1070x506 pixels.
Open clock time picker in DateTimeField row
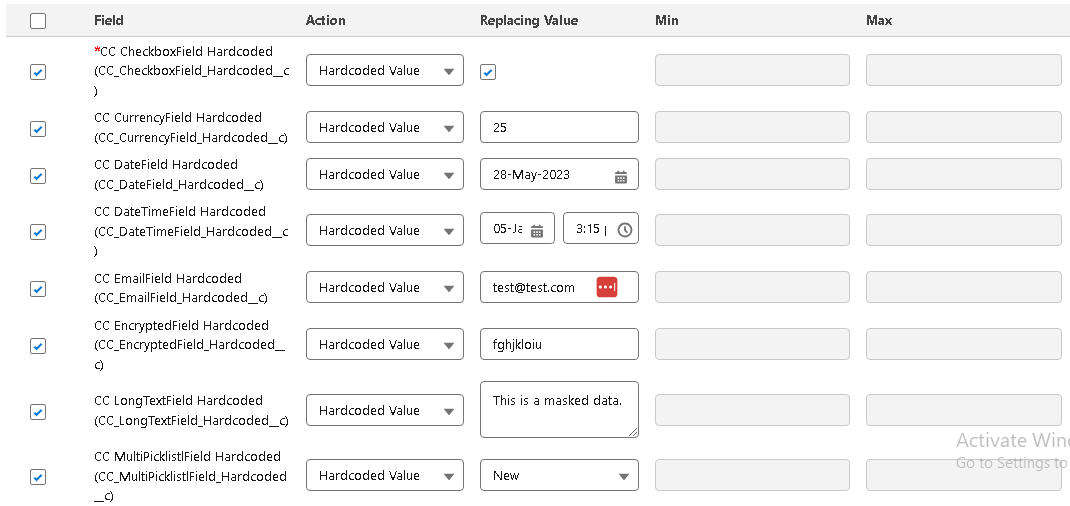[x=625, y=230]
